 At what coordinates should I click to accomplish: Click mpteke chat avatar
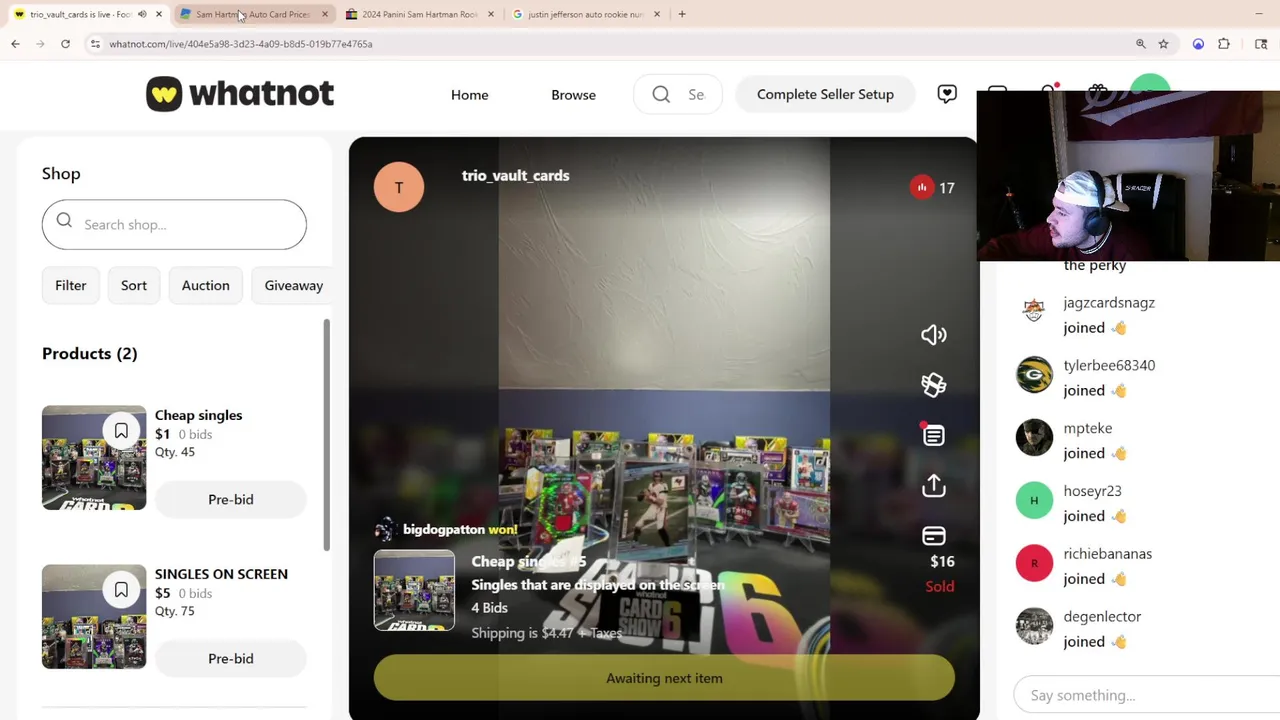click(x=1034, y=437)
